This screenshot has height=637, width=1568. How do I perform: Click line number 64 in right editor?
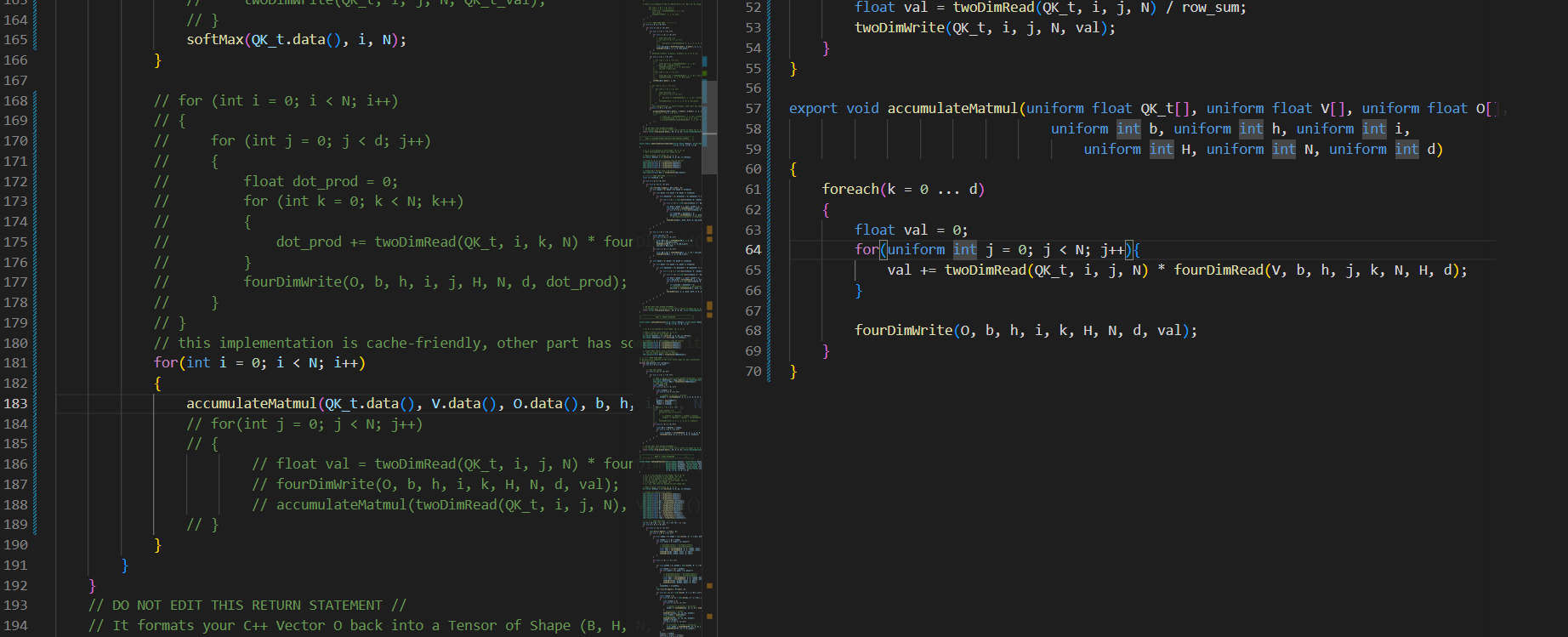tap(753, 250)
